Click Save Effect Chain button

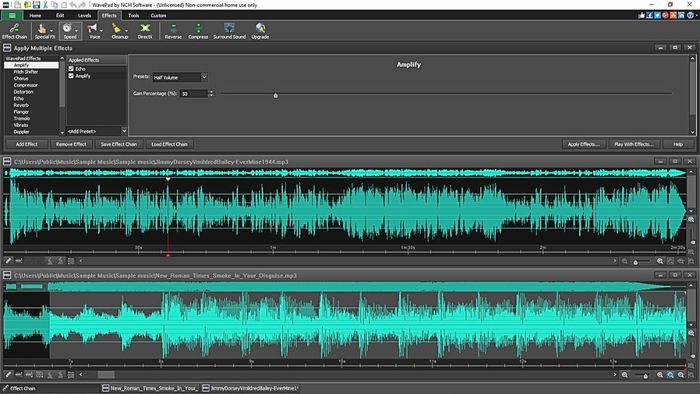point(119,144)
